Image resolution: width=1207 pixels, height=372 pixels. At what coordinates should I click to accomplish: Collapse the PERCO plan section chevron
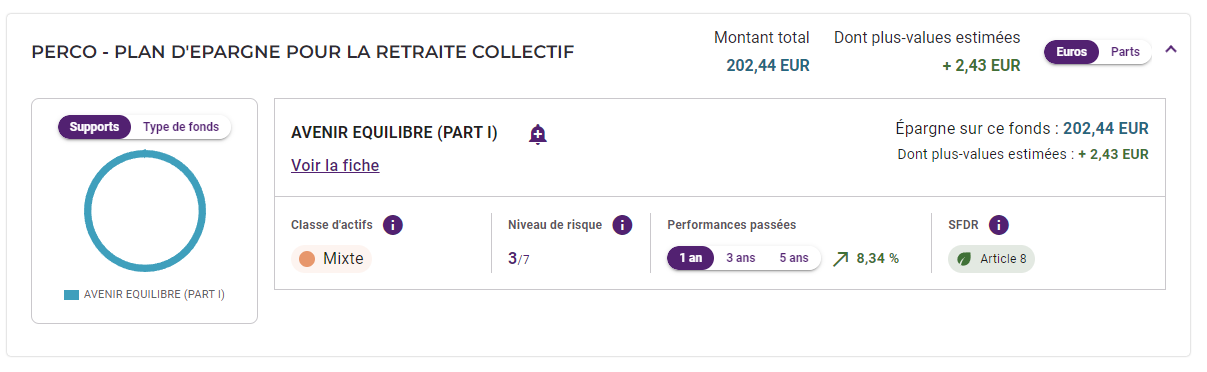(1171, 48)
